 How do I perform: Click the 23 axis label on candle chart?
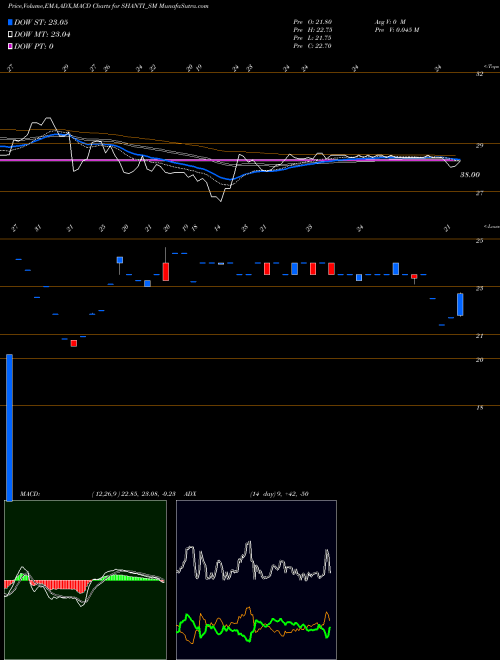[x=479, y=289]
